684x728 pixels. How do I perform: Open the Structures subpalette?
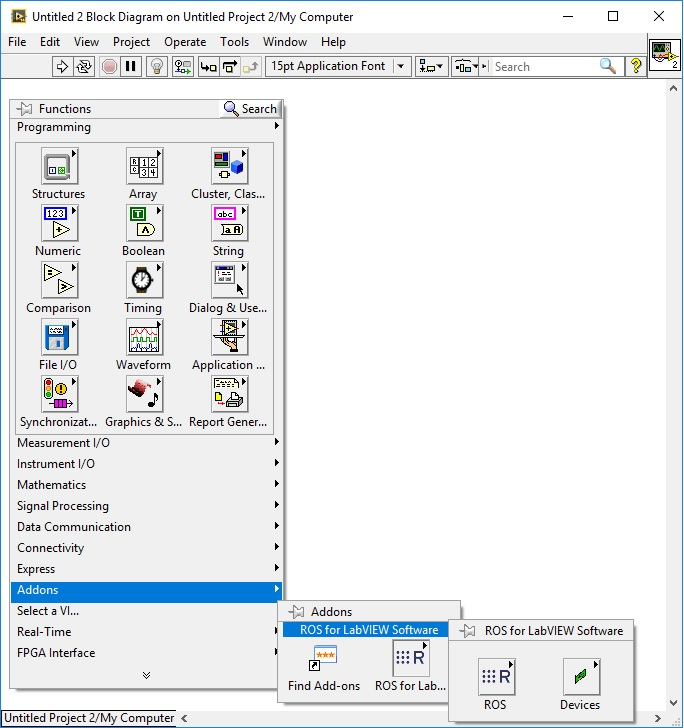point(59,166)
